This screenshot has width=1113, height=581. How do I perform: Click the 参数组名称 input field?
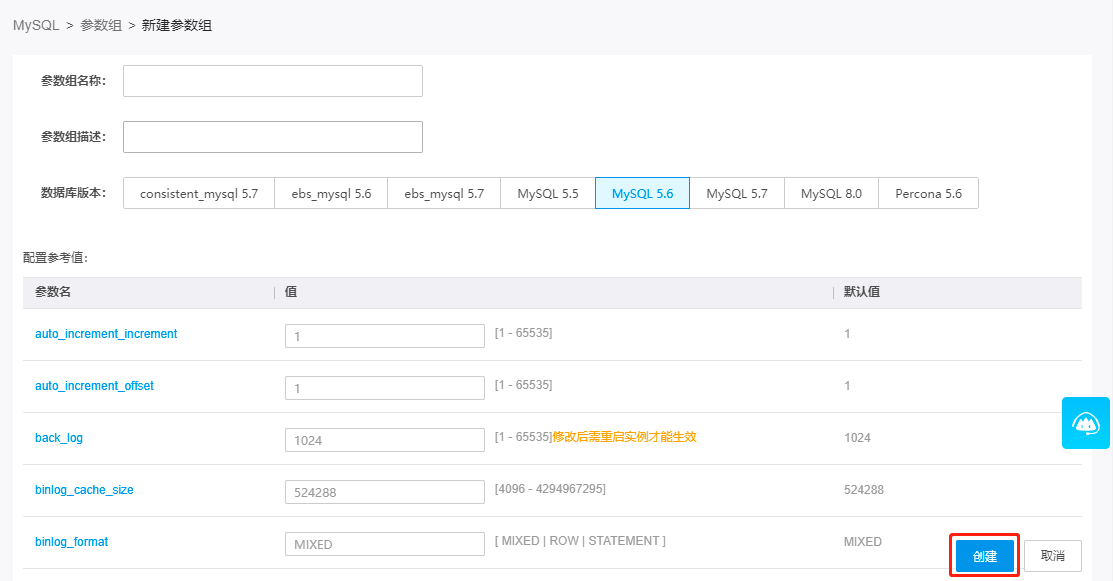tap(272, 81)
